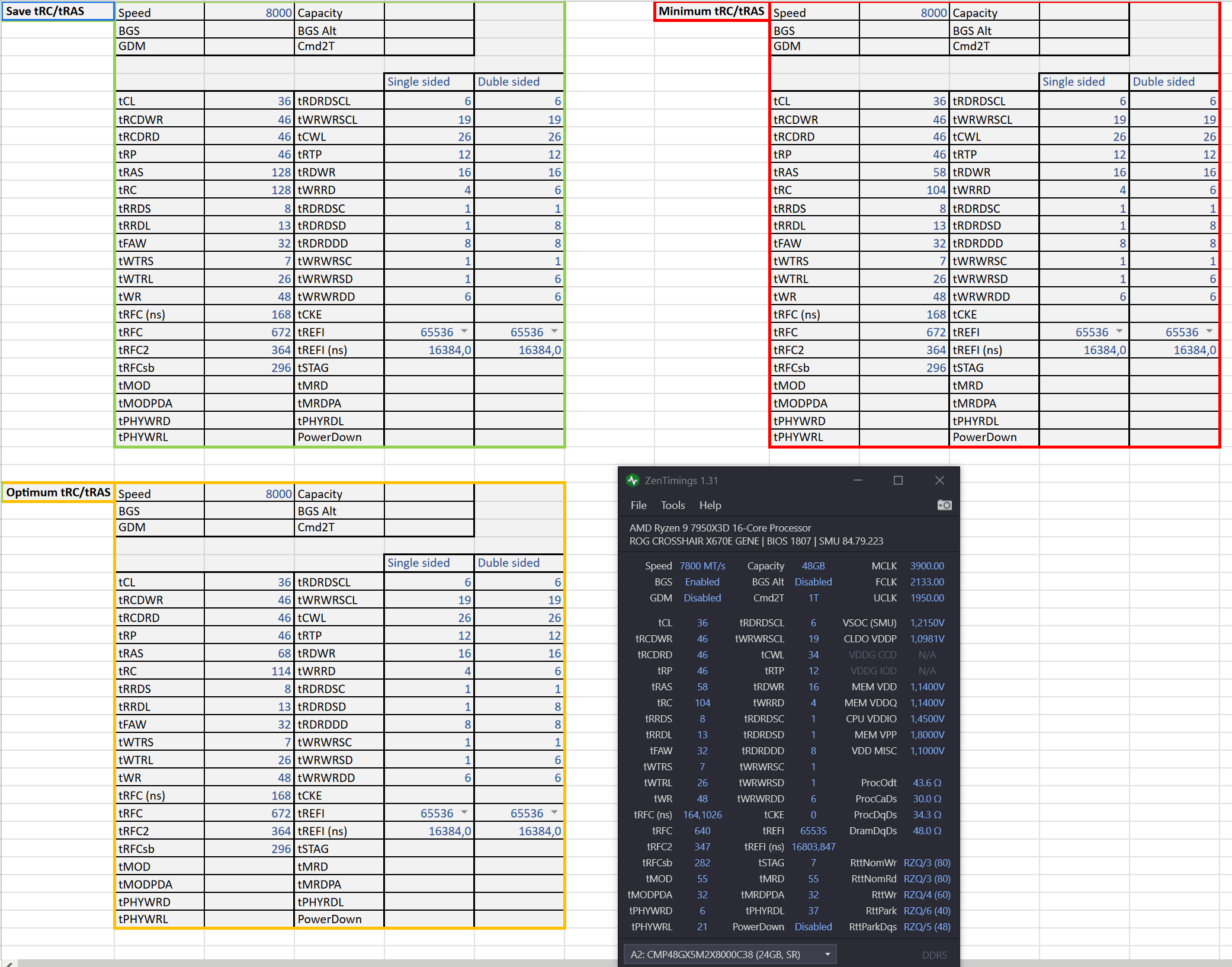Open single sided tREFI dropdown in Optimum table
The image size is (1232, 967).
(464, 813)
